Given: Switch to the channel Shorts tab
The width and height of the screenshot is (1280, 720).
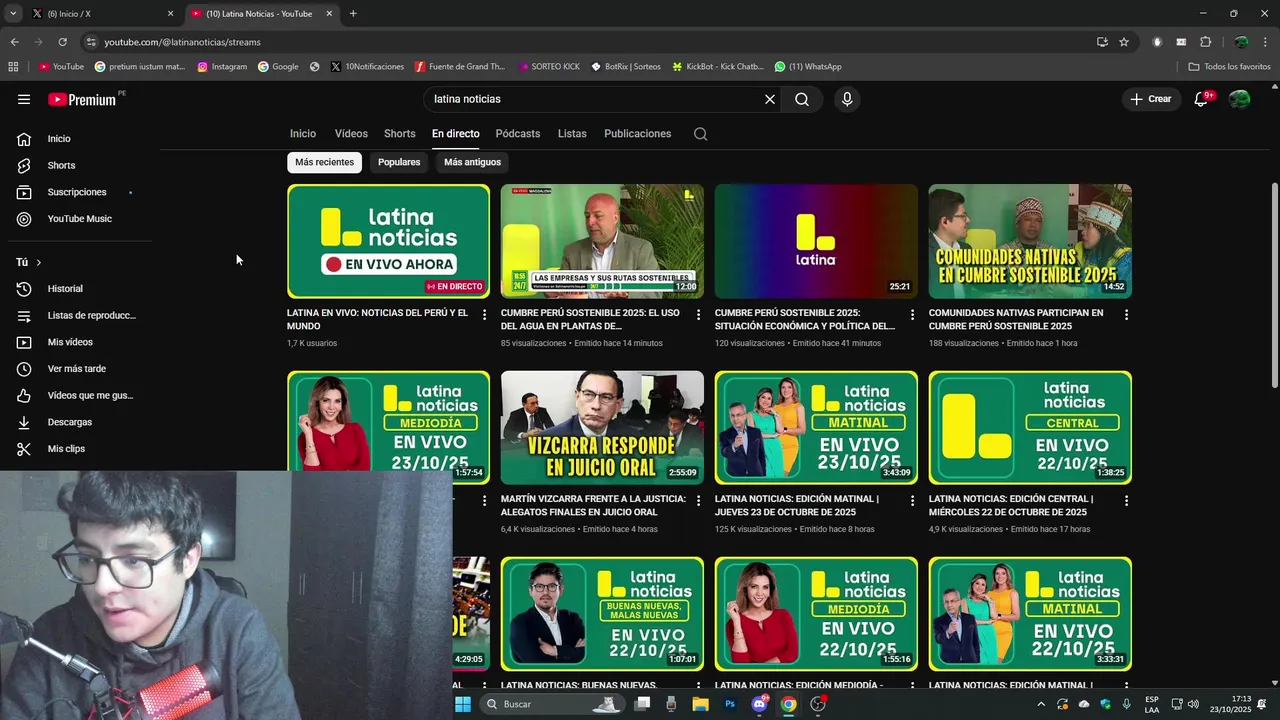Looking at the screenshot, I should pos(400,134).
